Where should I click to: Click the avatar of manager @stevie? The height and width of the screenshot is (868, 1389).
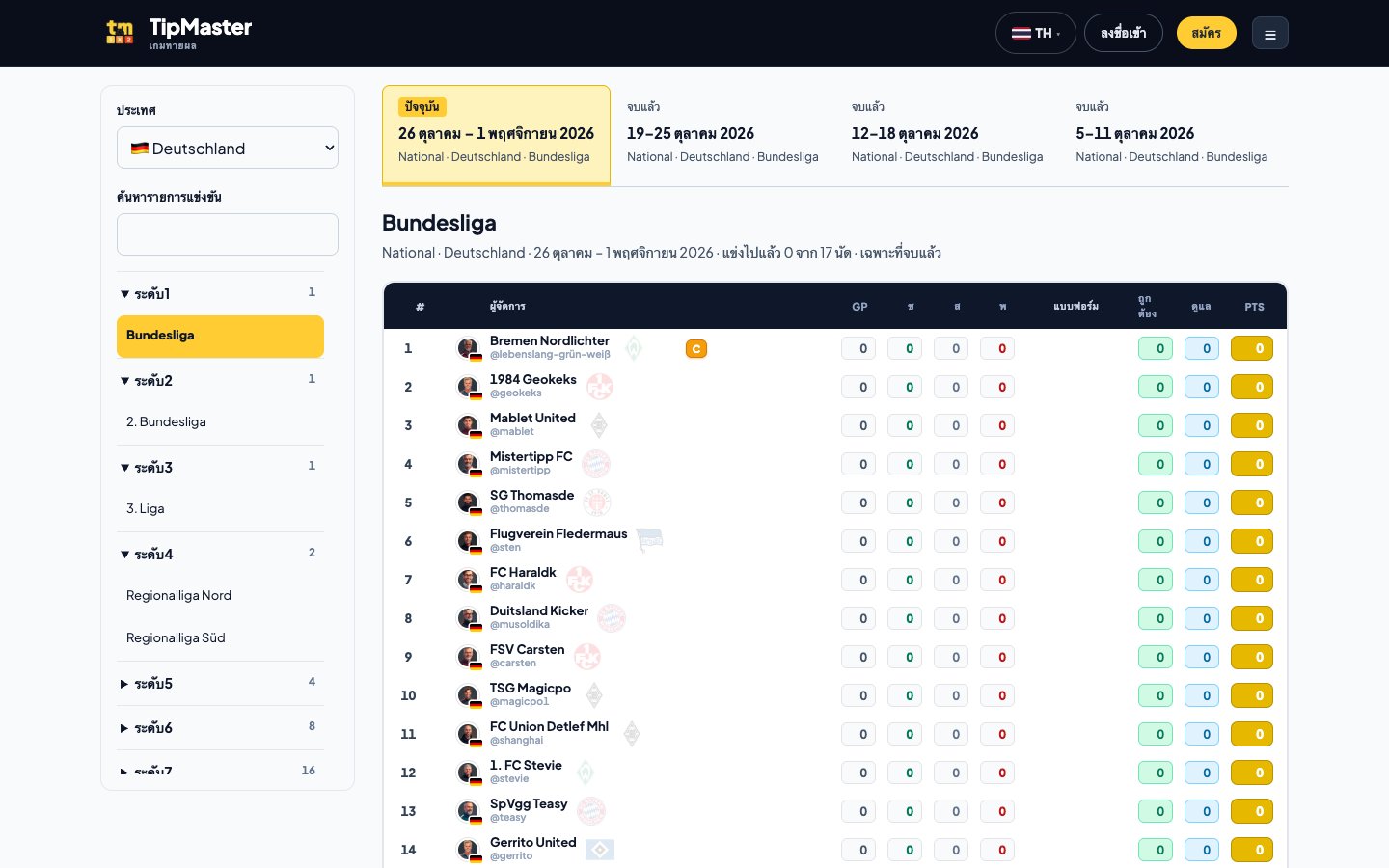click(469, 773)
